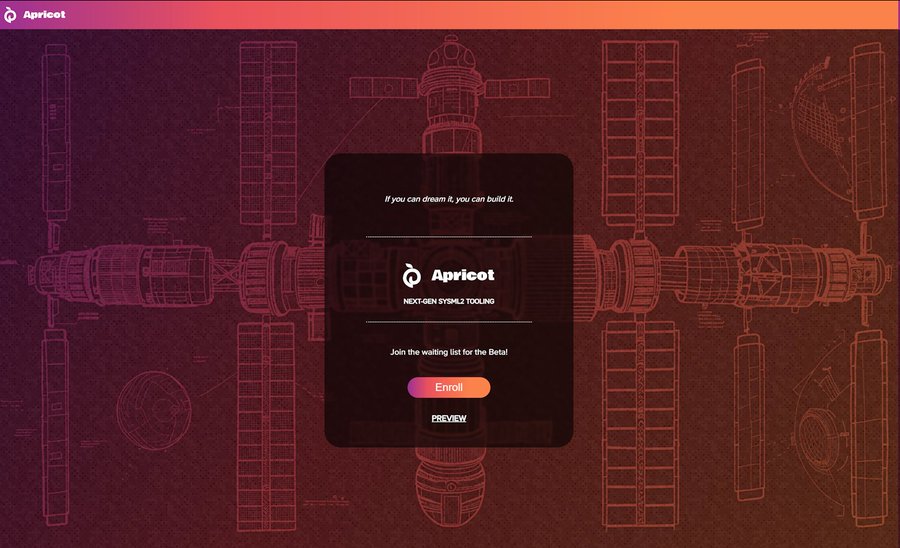
Task: Click the Apricot fruit logo inside the card
Action: [x=411, y=275]
